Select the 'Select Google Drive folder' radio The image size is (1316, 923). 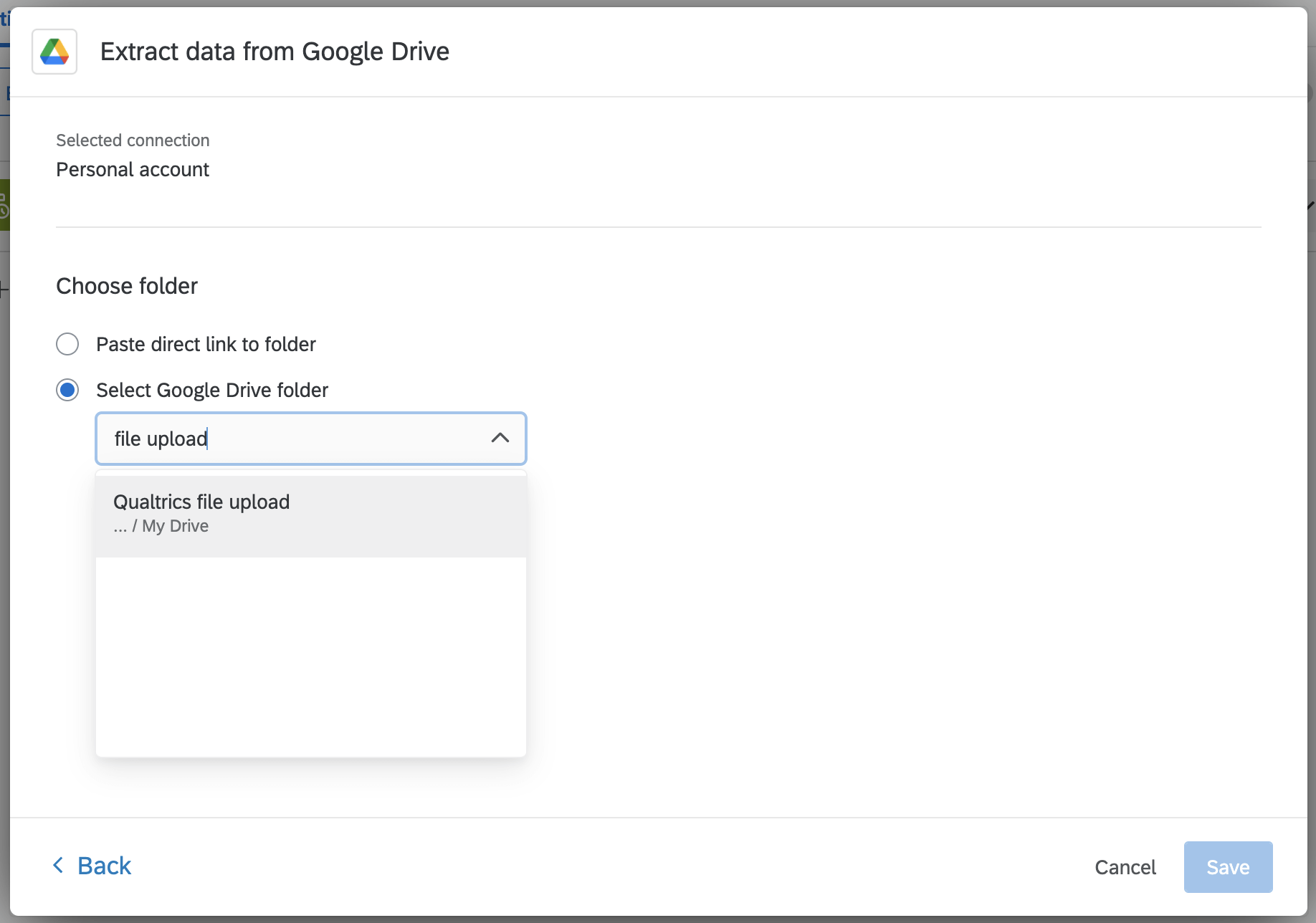pyautogui.click(x=67, y=390)
